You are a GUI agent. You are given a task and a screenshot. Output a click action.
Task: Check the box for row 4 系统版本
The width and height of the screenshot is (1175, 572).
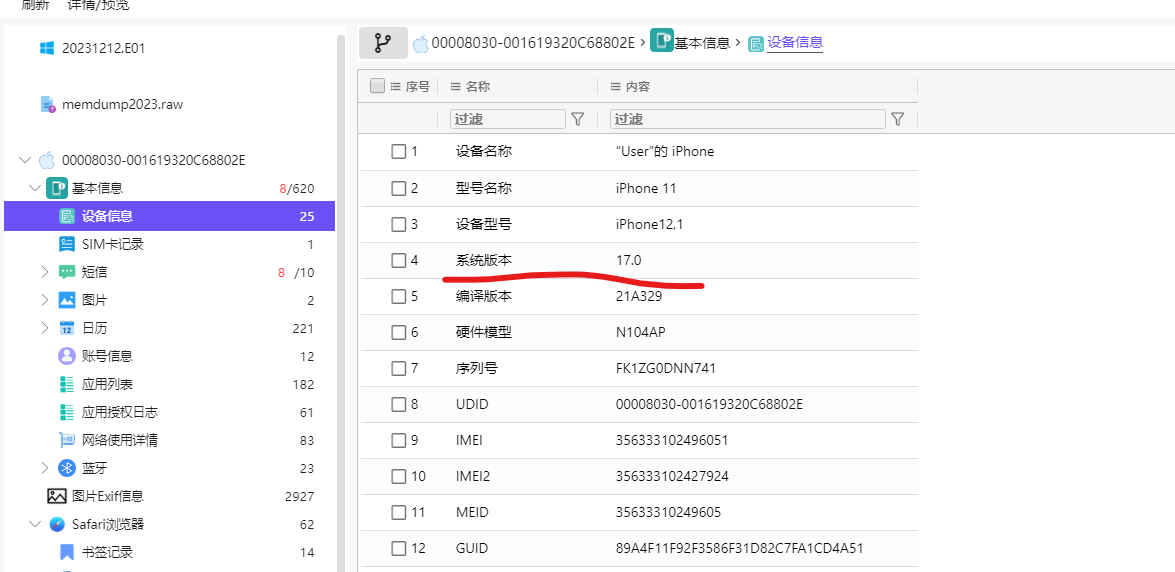(399, 260)
